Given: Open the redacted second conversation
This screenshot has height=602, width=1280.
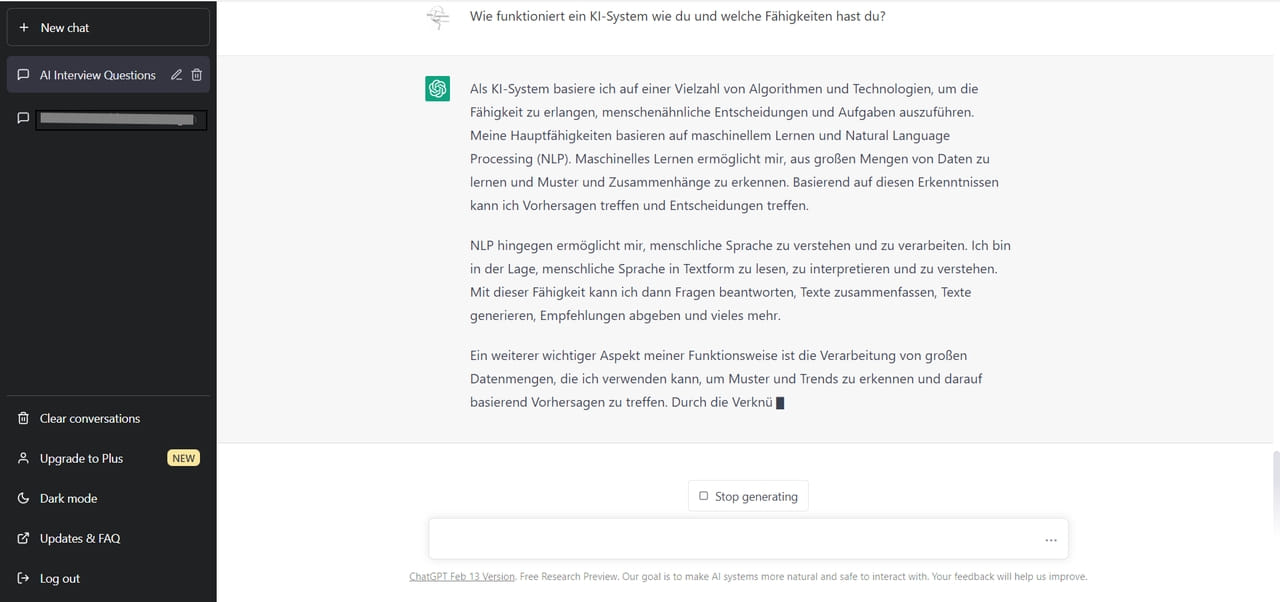Looking at the screenshot, I should (x=108, y=119).
